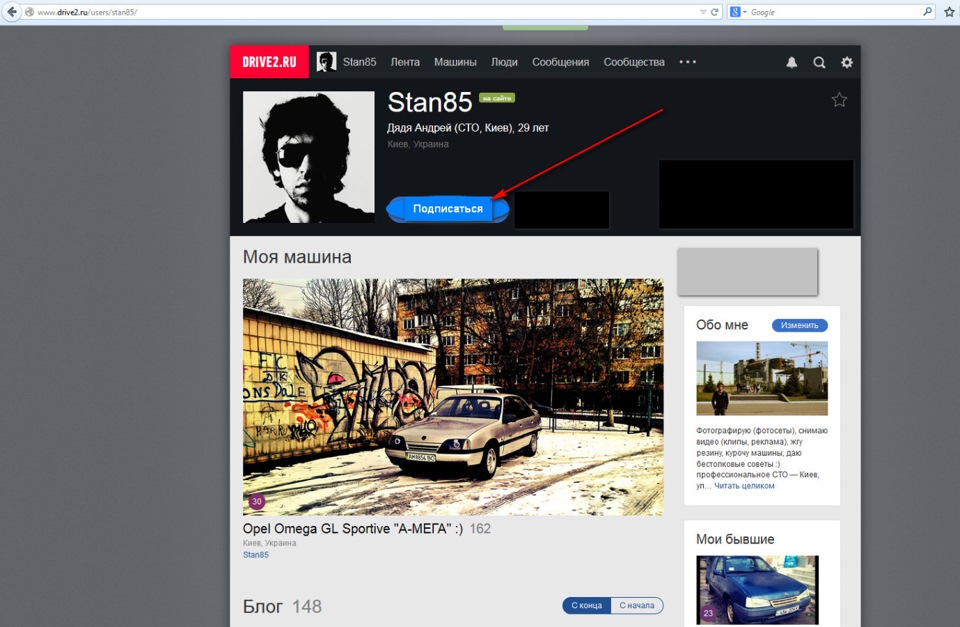Open the address bar history dropdown arrow
Viewport: 960px width, 627px height.
point(703,12)
